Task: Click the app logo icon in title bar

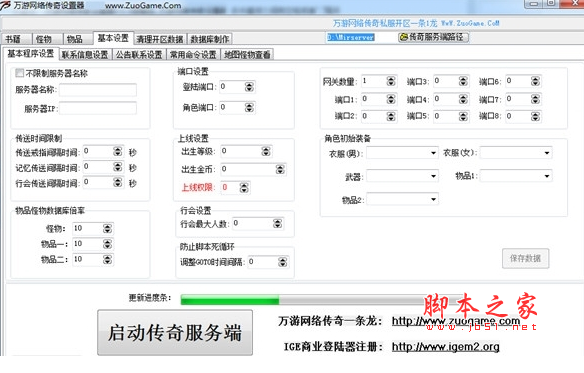Action: [x=6, y=6]
